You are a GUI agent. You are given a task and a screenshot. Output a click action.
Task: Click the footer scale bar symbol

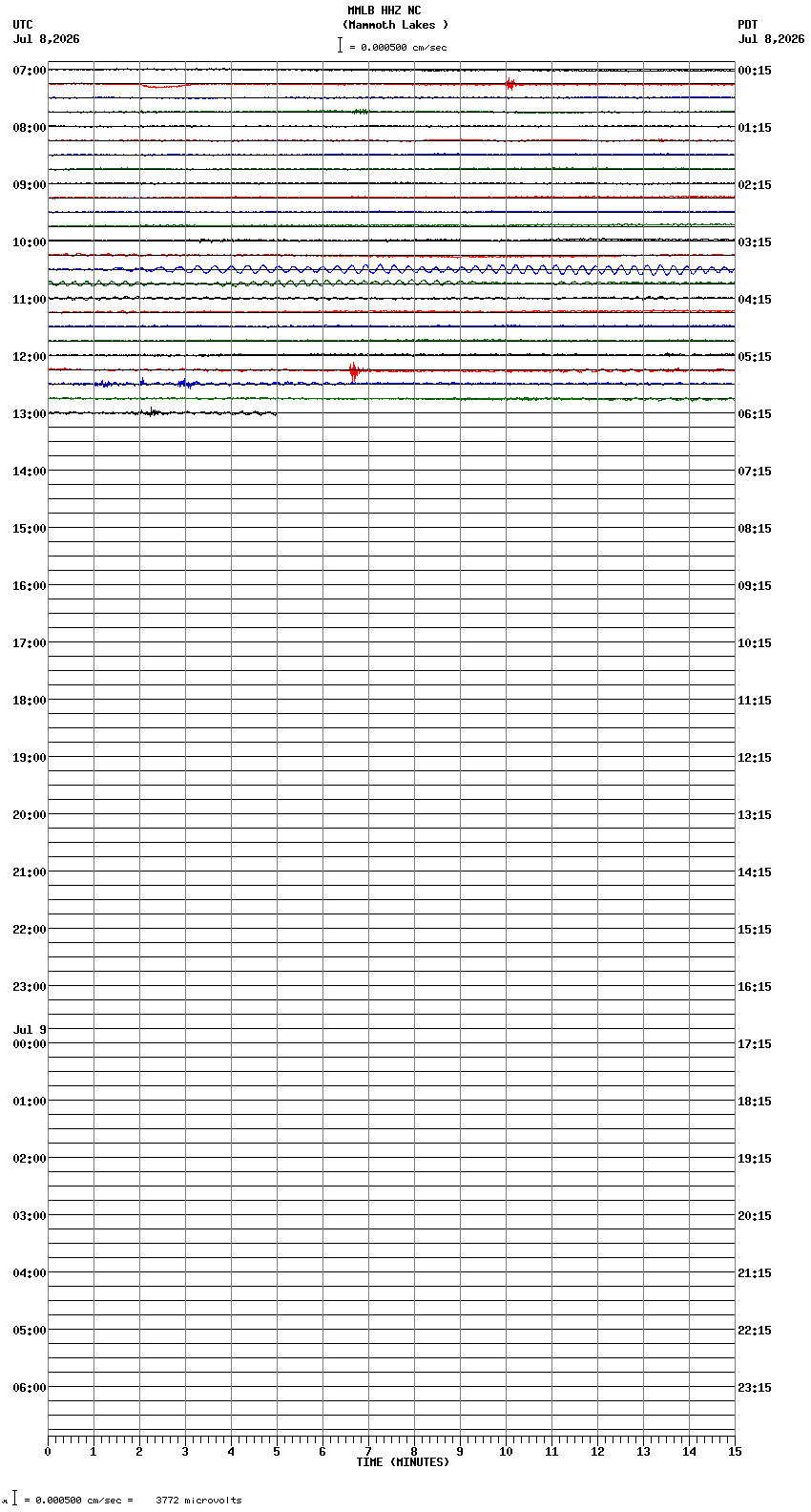[x=14, y=1499]
